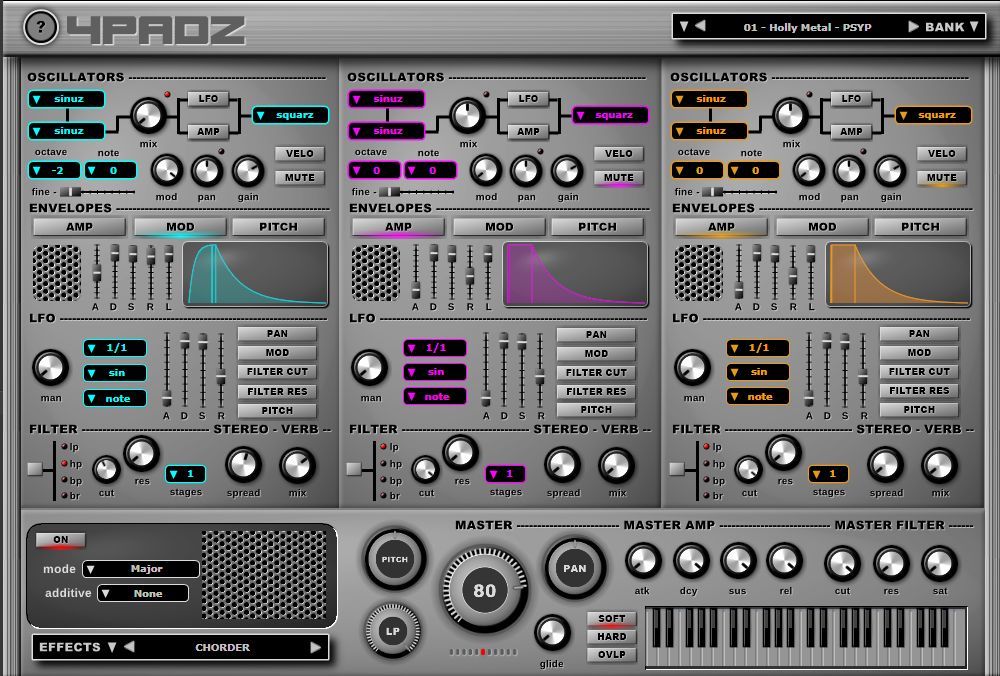Click first pad's gain knob
The image size is (1000, 676).
point(247,171)
